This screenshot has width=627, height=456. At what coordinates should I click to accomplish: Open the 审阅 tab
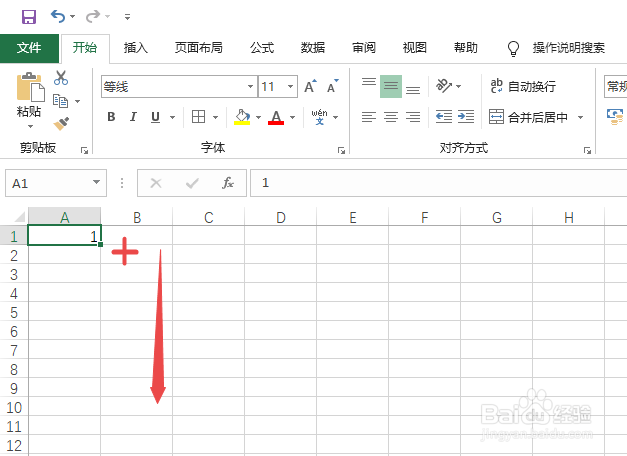click(364, 48)
